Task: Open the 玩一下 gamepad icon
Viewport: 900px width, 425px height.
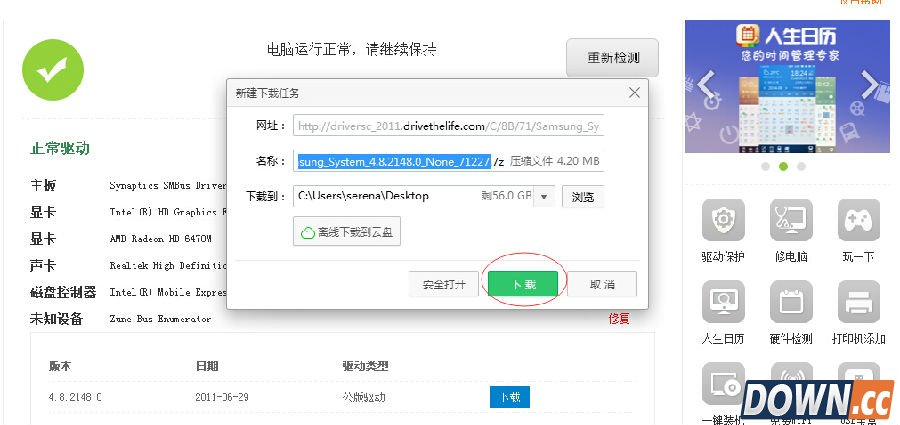Action: coord(859,220)
